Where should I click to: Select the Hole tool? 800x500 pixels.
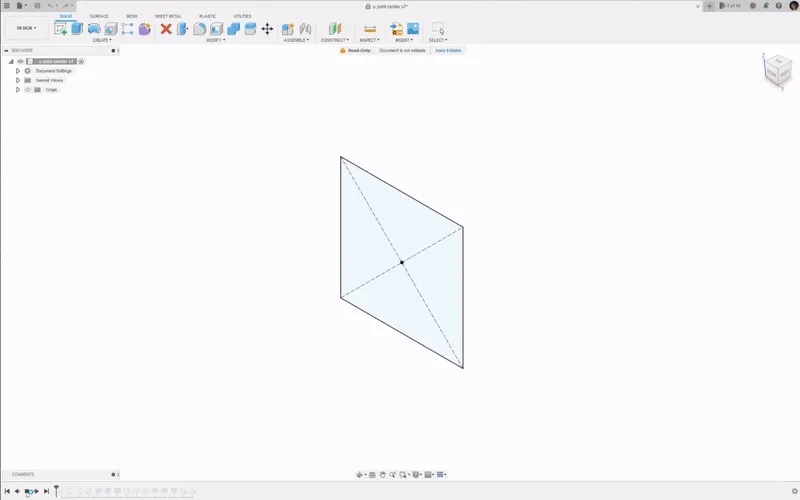point(111,29)
